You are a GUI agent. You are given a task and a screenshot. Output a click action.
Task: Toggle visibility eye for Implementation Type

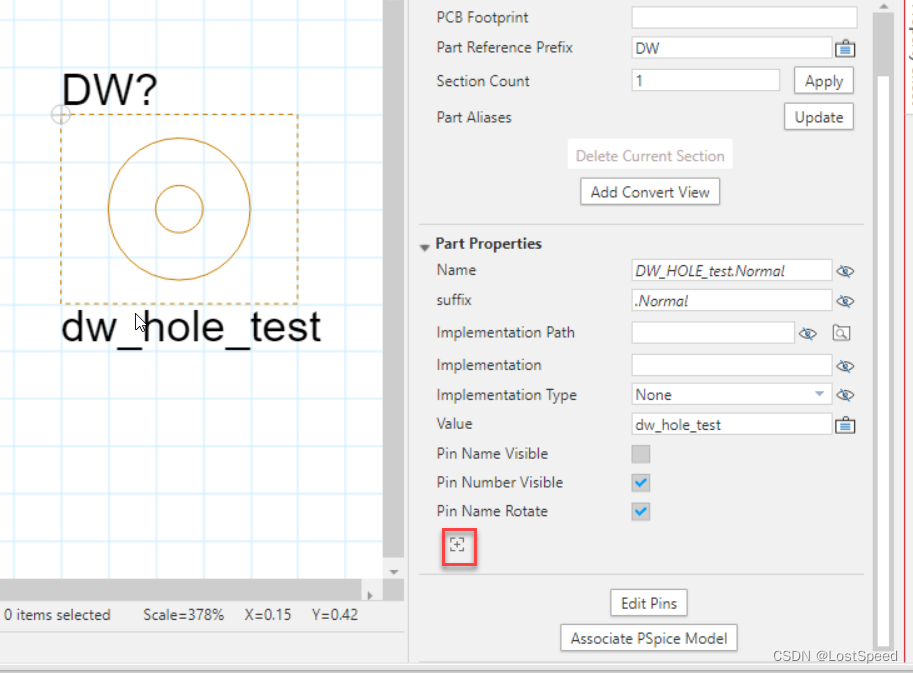tap(845, 395)
